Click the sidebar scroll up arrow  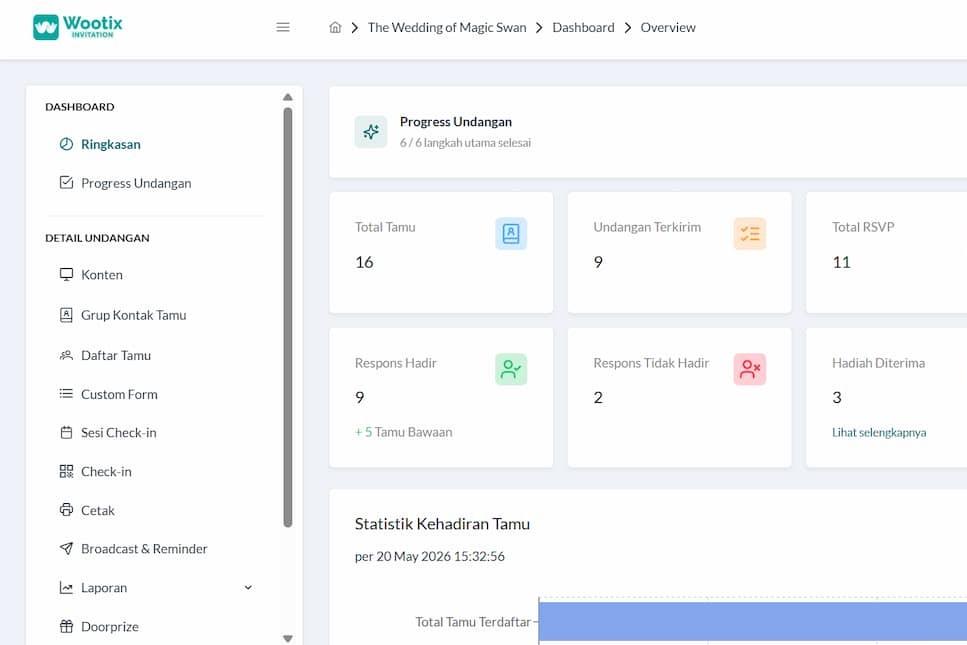pos(287,97)
